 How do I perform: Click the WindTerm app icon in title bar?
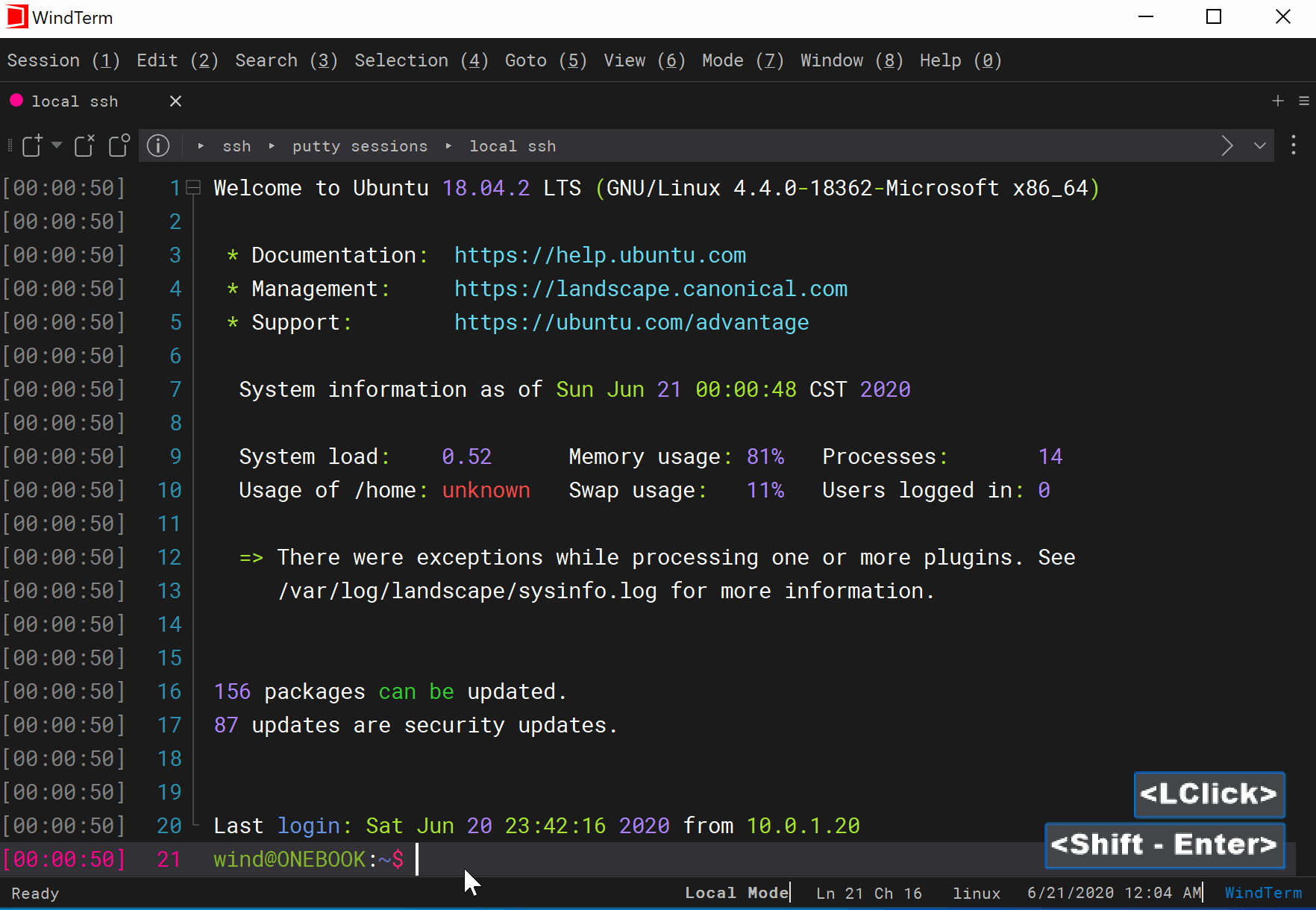pyautogui.click(x=16, y=17)
